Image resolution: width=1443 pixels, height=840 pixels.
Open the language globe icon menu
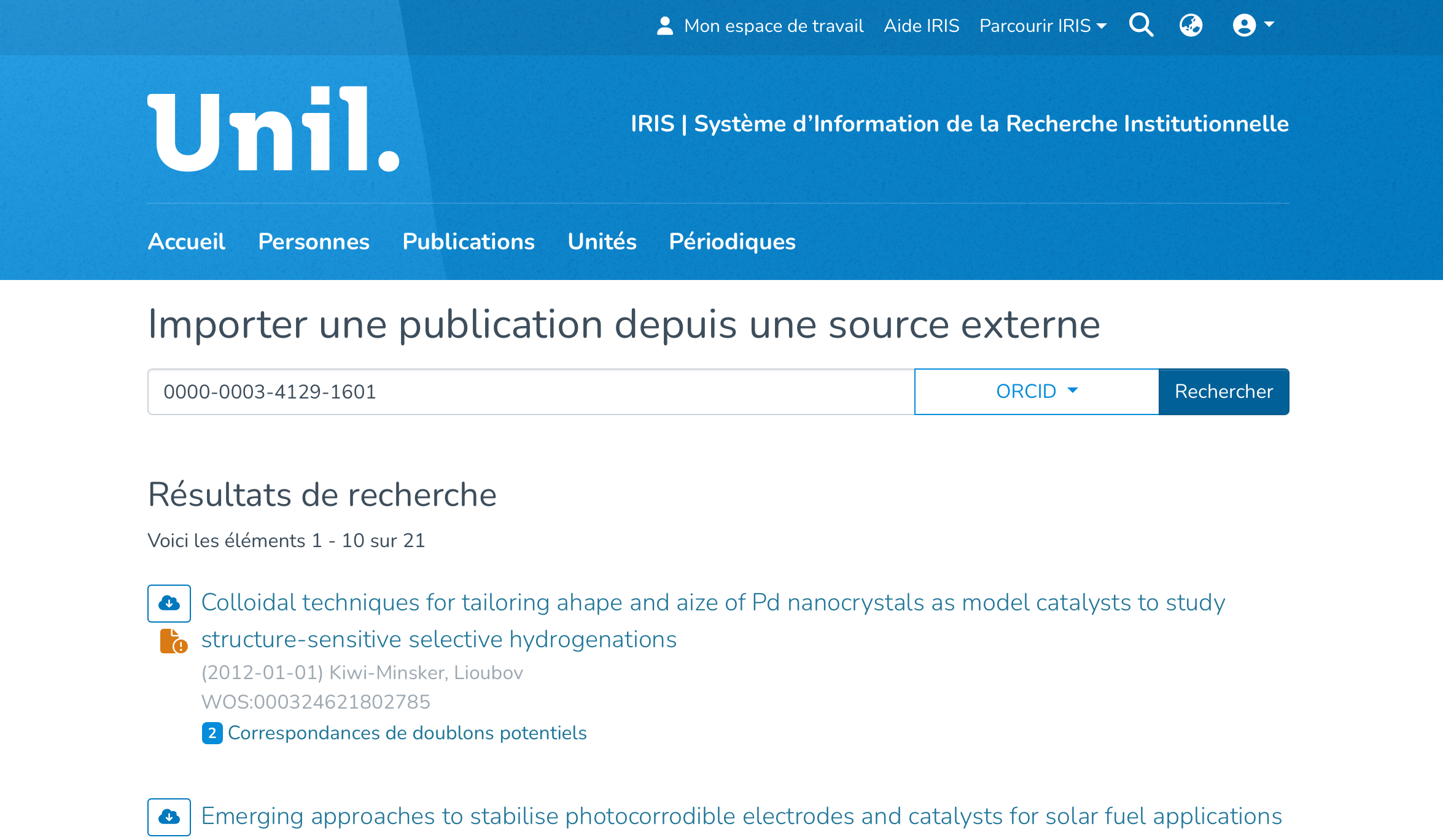[1191, 26]
